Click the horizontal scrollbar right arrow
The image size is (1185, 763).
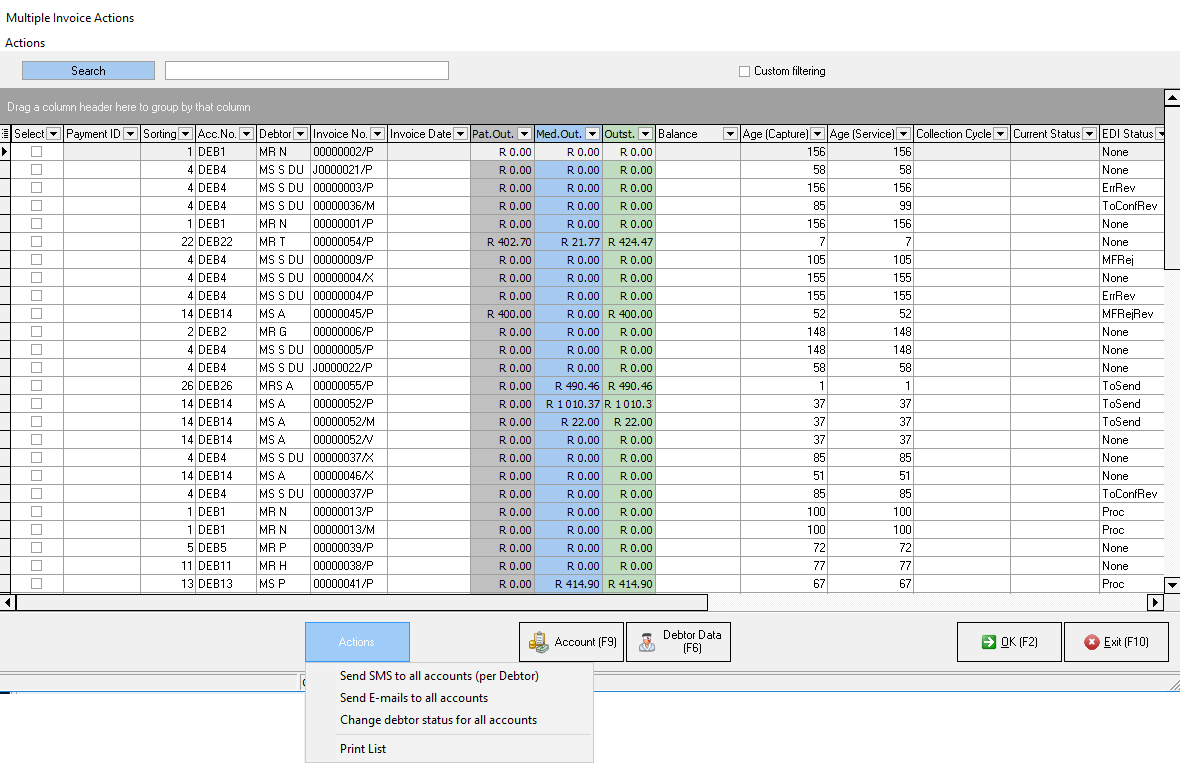tap(1155, 602)
